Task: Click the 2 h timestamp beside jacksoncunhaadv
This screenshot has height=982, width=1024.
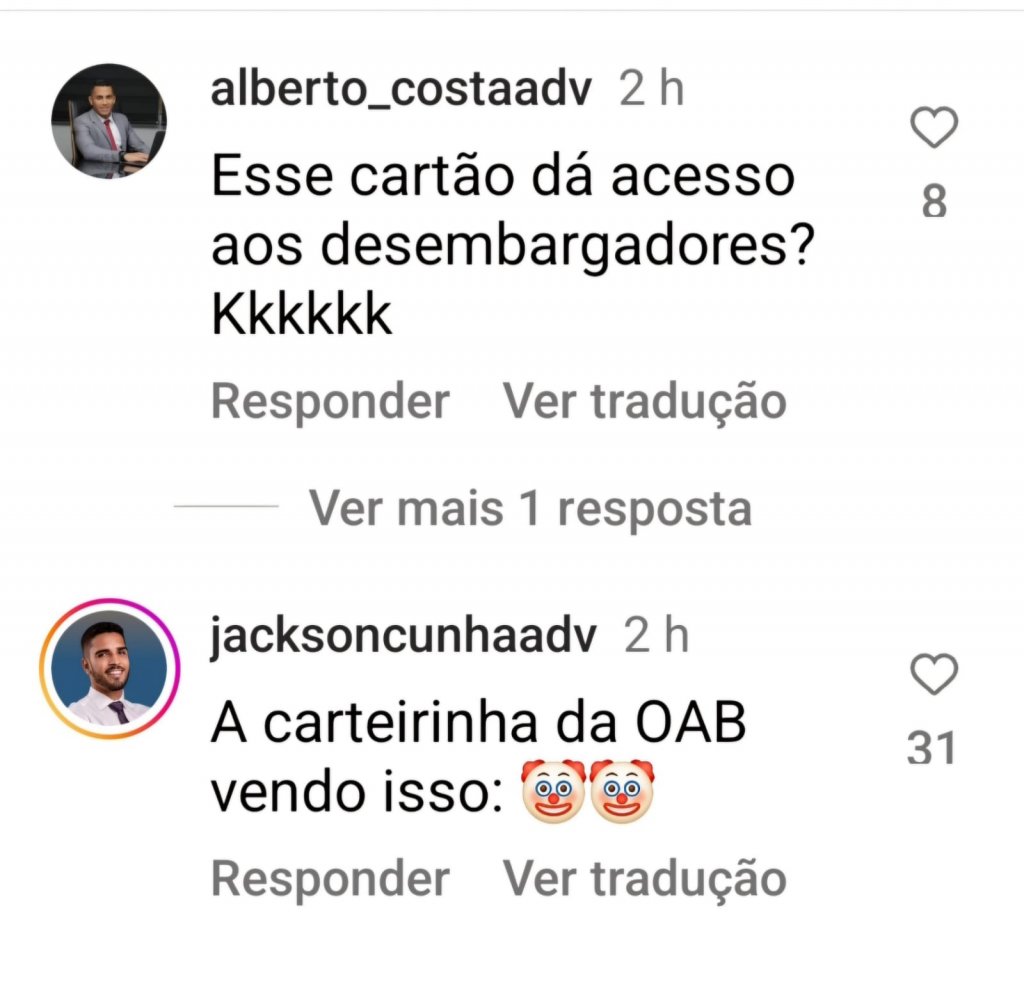Action: (656, 635)
